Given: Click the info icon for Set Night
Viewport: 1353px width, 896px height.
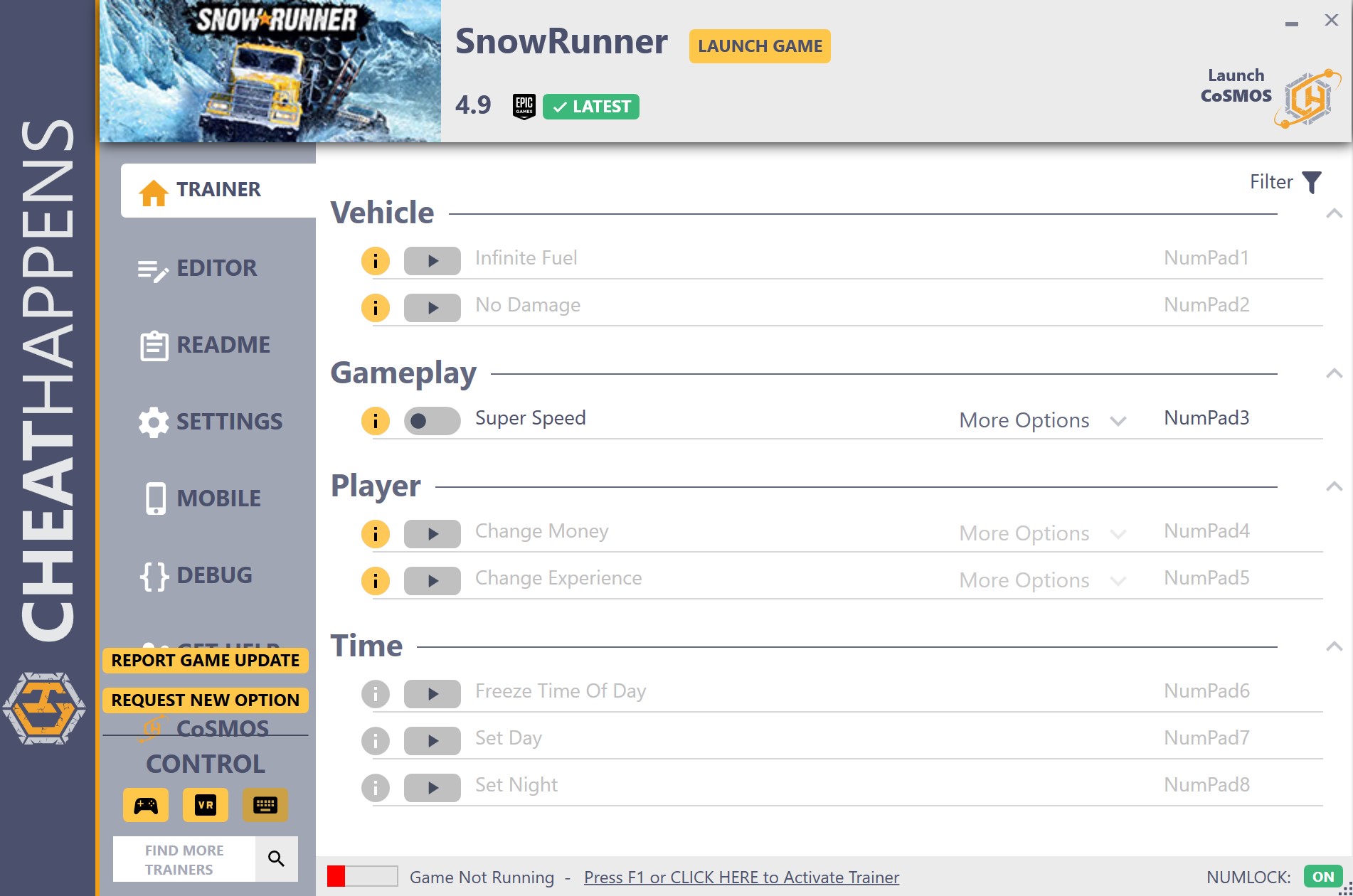Looking at the screenshot, I should [x=376, y=788].
